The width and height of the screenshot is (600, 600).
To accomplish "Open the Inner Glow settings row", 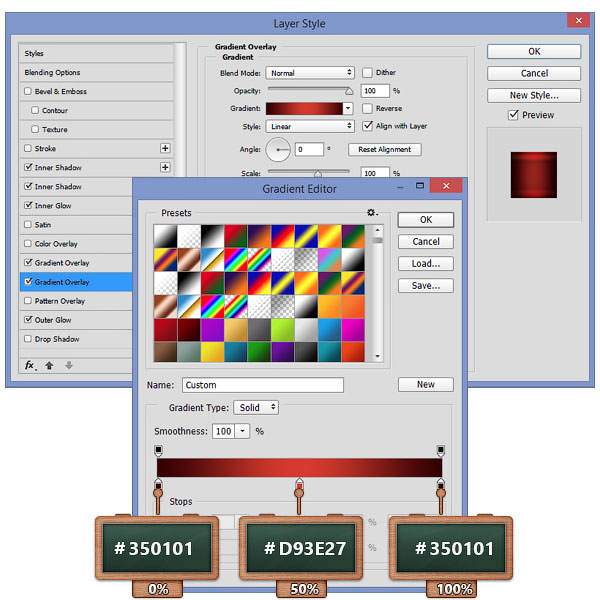I will tap(76, 205).
